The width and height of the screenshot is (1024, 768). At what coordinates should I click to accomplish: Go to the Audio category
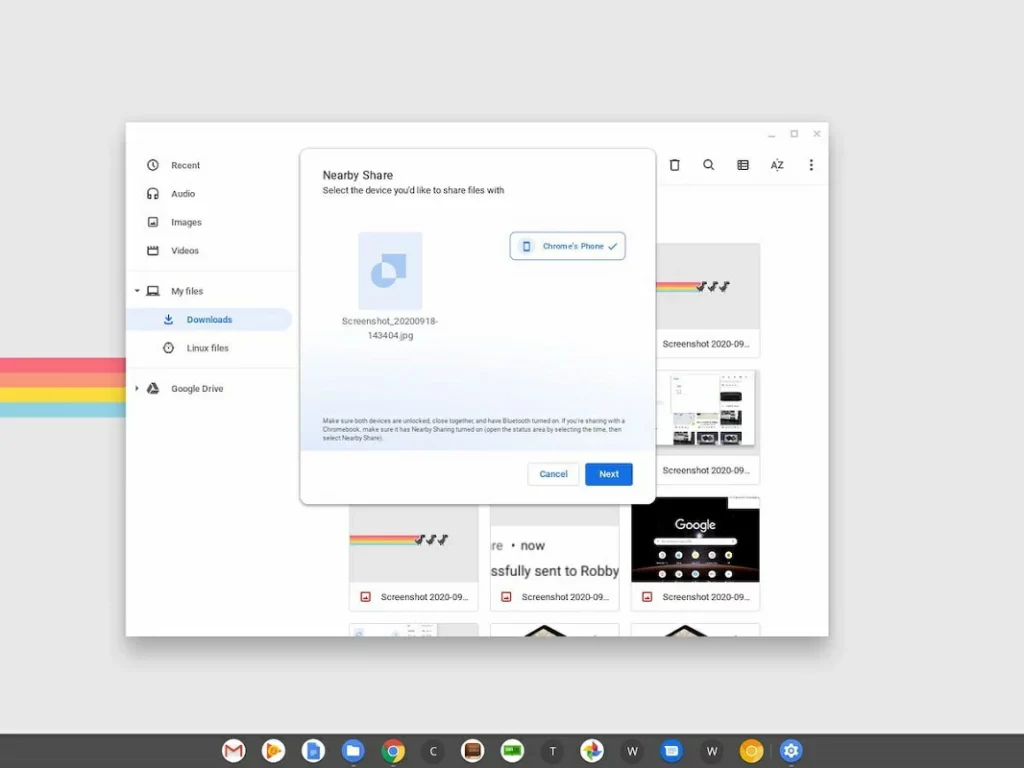183,194
